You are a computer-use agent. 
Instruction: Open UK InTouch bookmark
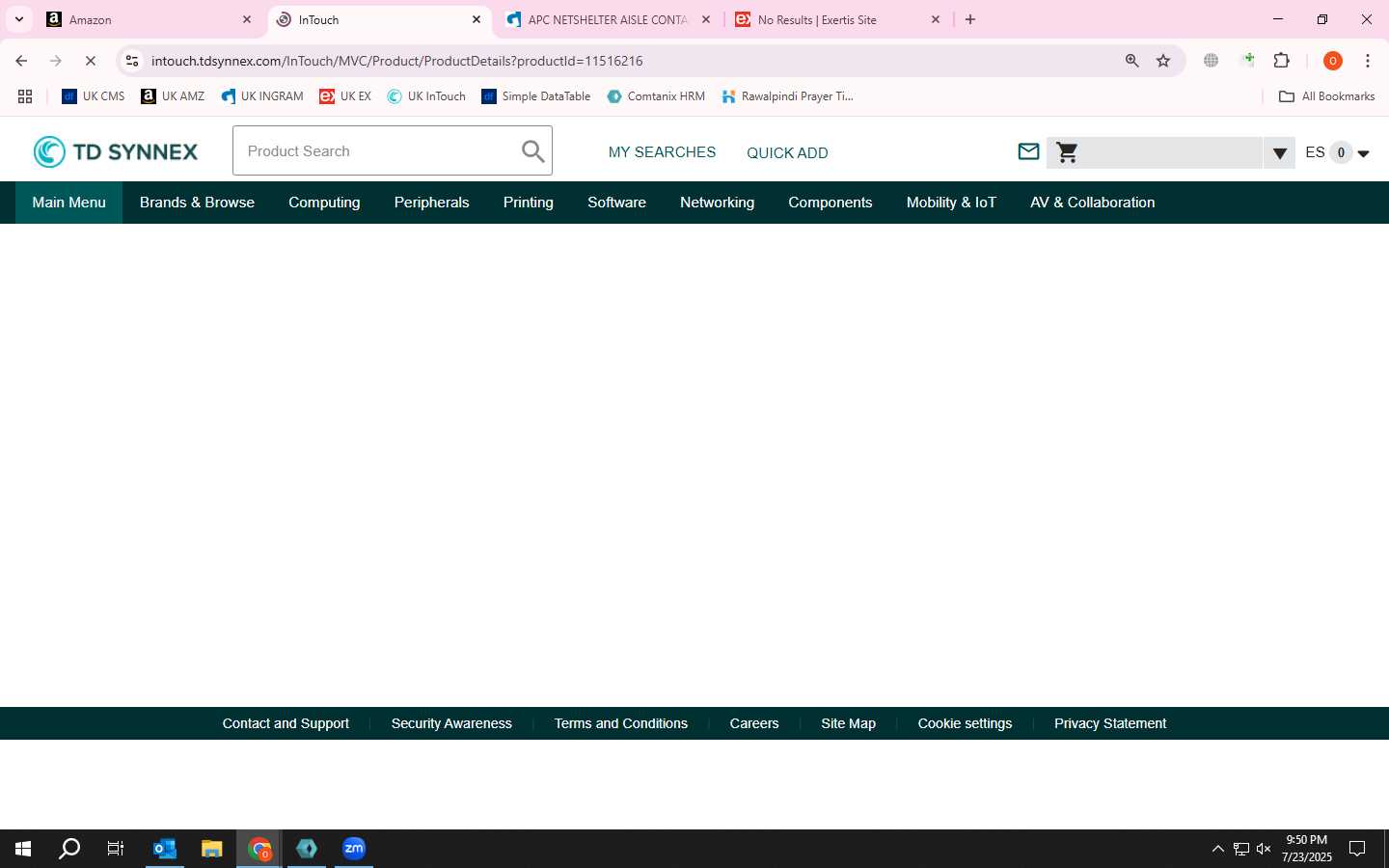click(426, 96)
